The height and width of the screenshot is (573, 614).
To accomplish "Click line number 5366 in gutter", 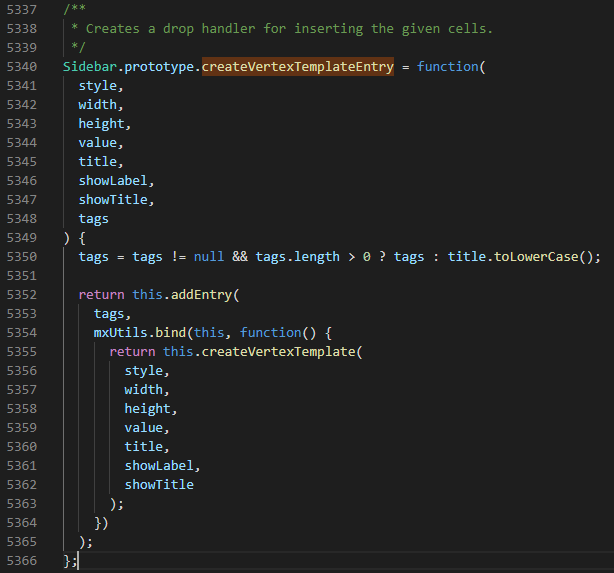I will 22,561.
